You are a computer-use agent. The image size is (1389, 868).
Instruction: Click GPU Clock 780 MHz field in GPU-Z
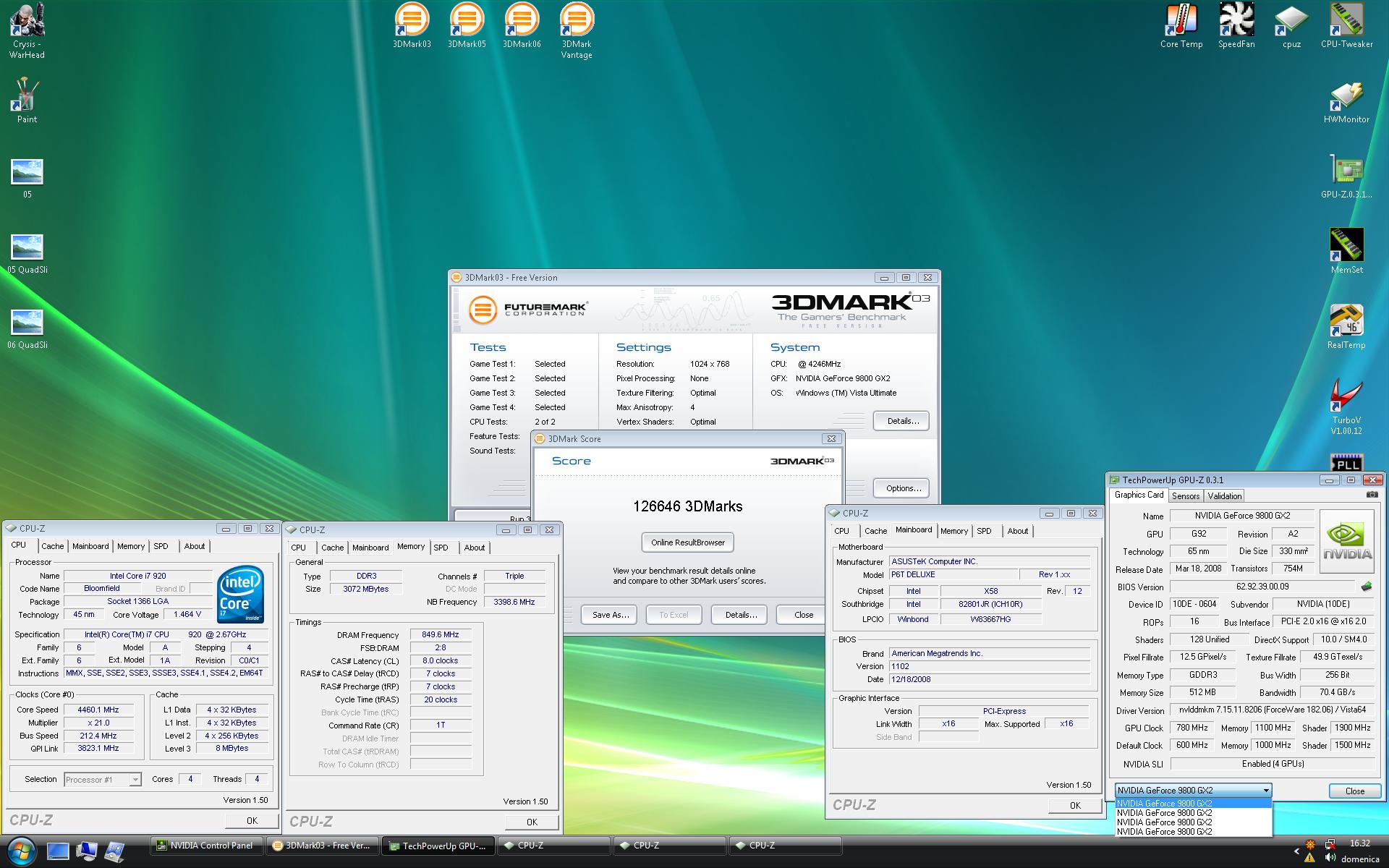pos(1192,728)
